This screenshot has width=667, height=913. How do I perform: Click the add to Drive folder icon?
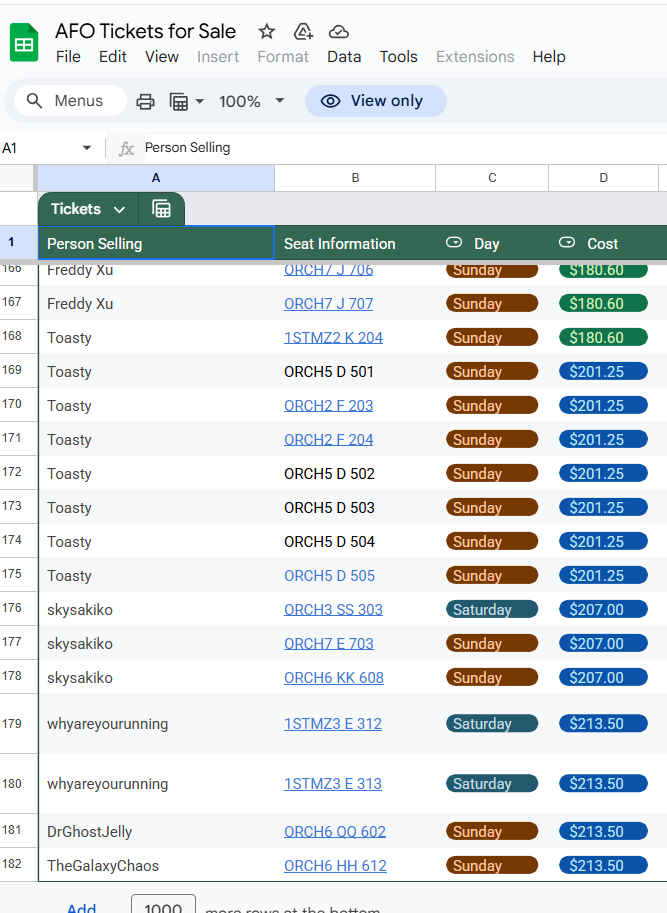(302, 31)
